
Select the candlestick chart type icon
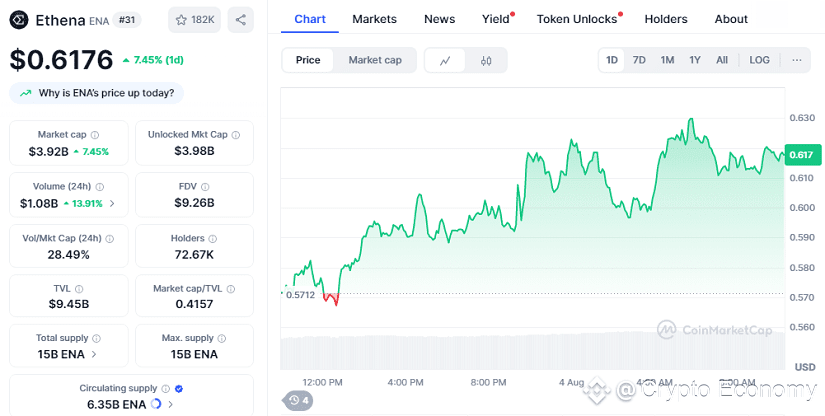tap(486, 60)
